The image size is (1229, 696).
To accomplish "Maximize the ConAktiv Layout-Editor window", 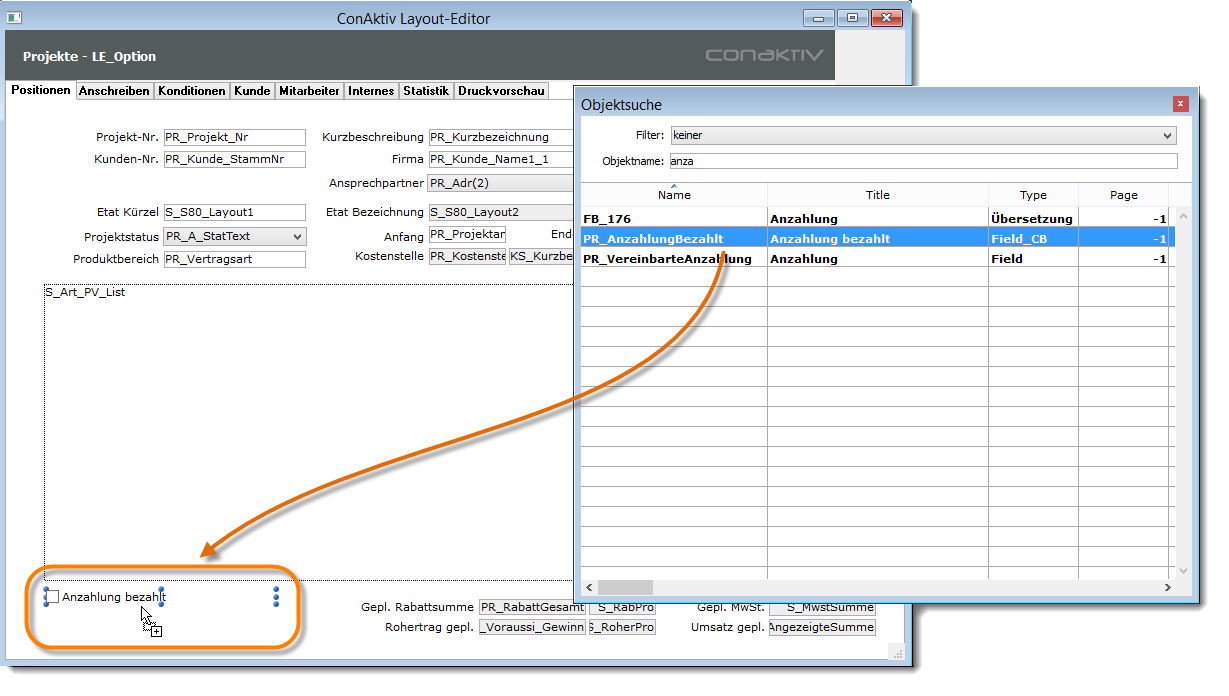I will 852,18.
